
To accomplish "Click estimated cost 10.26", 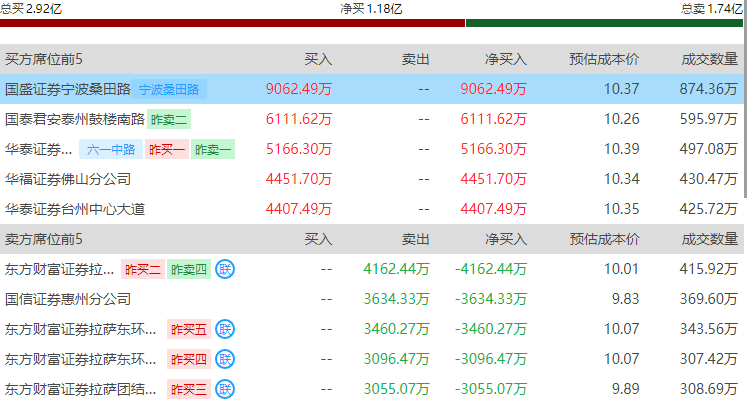I will pyautogui.click(x=621, y=119).
